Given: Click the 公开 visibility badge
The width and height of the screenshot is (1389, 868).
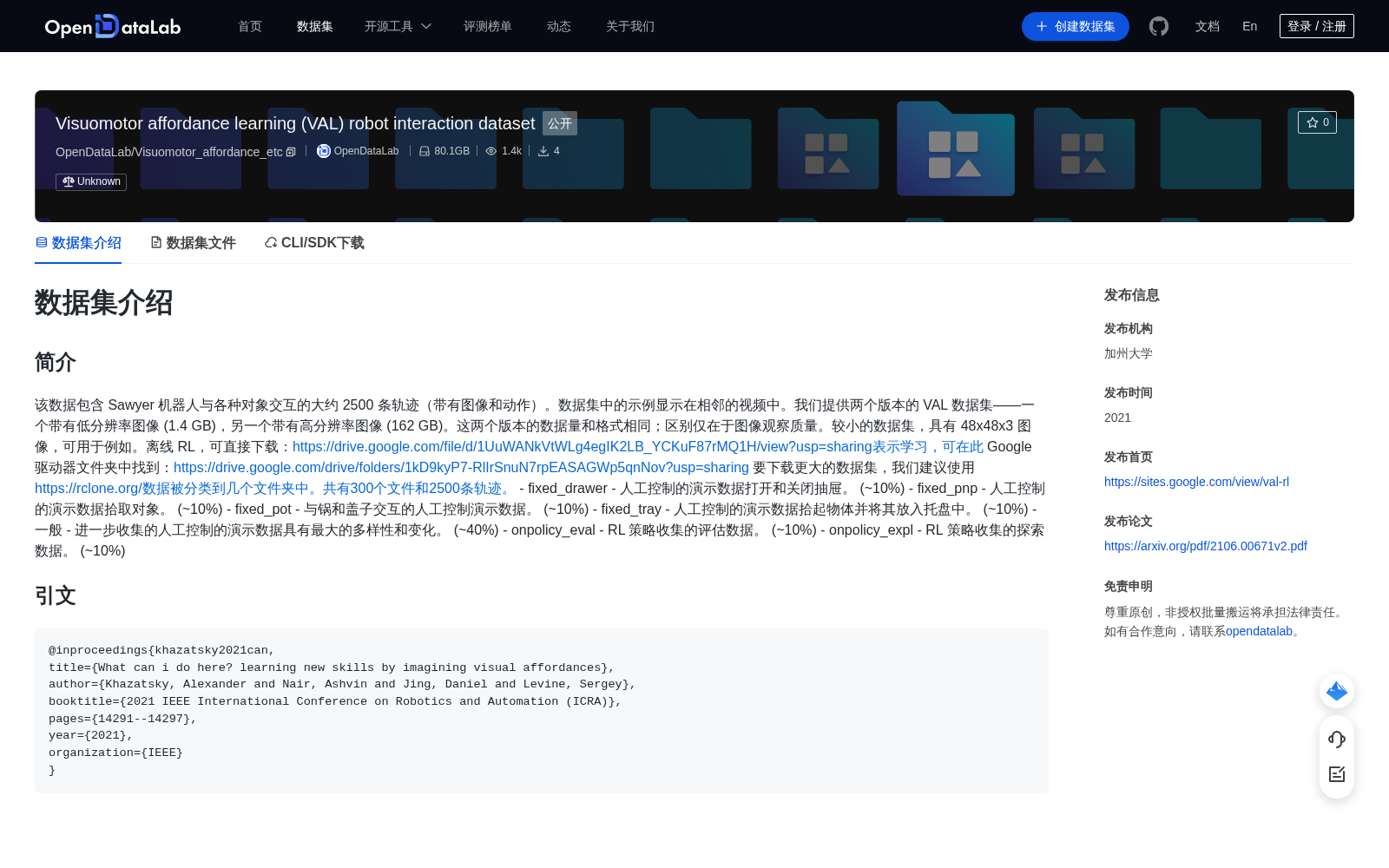Looking at the screenshot, I should (560, 123).
